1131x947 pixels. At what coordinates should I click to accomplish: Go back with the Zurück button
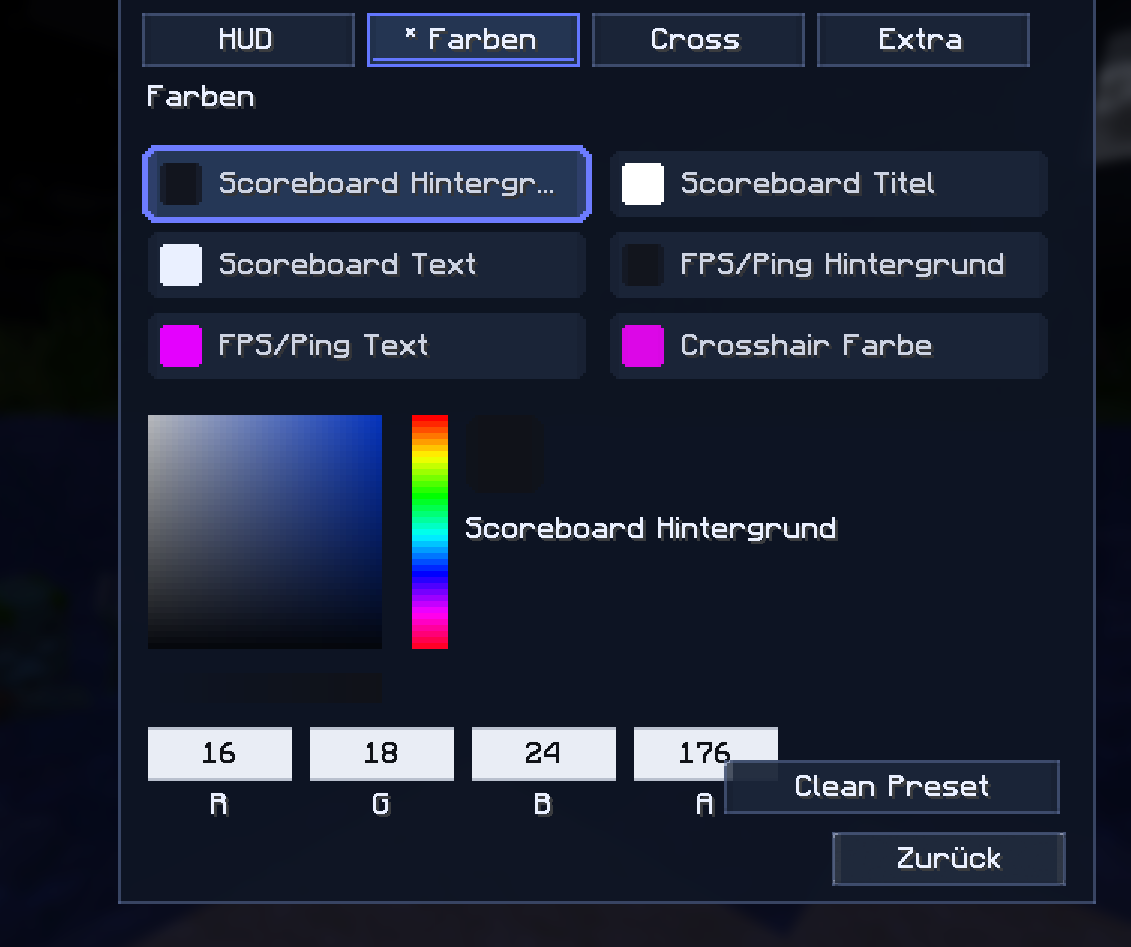click(x=949, y=859)
